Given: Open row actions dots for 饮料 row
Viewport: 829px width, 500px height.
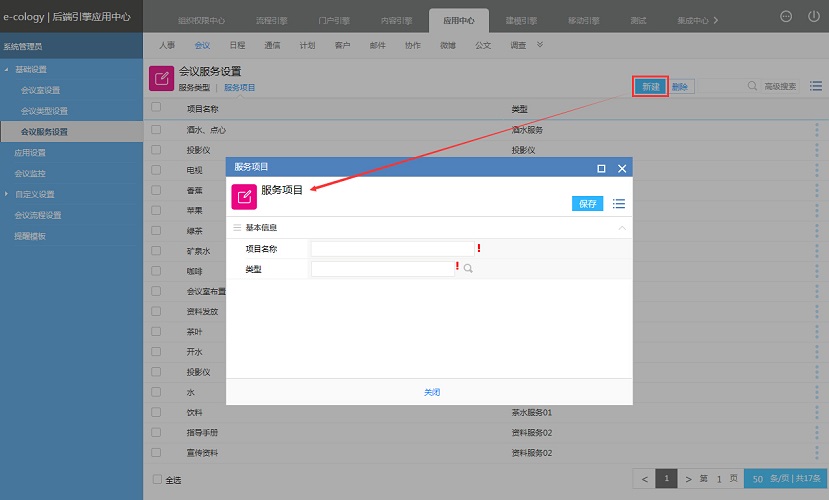Looking at the screenshot, I should point(817,412).
